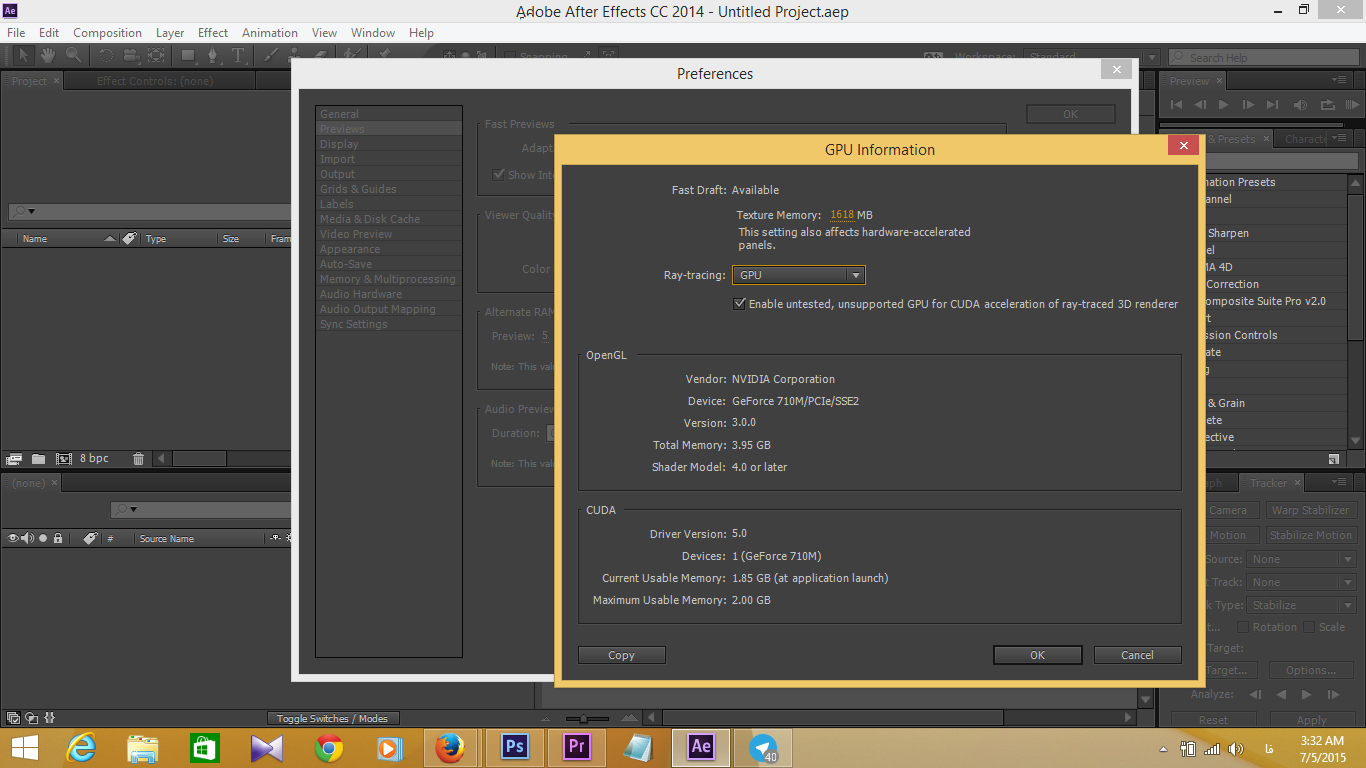
Task: Select the Pan Behind anchor point tool
Action: (x=157, y=56)
